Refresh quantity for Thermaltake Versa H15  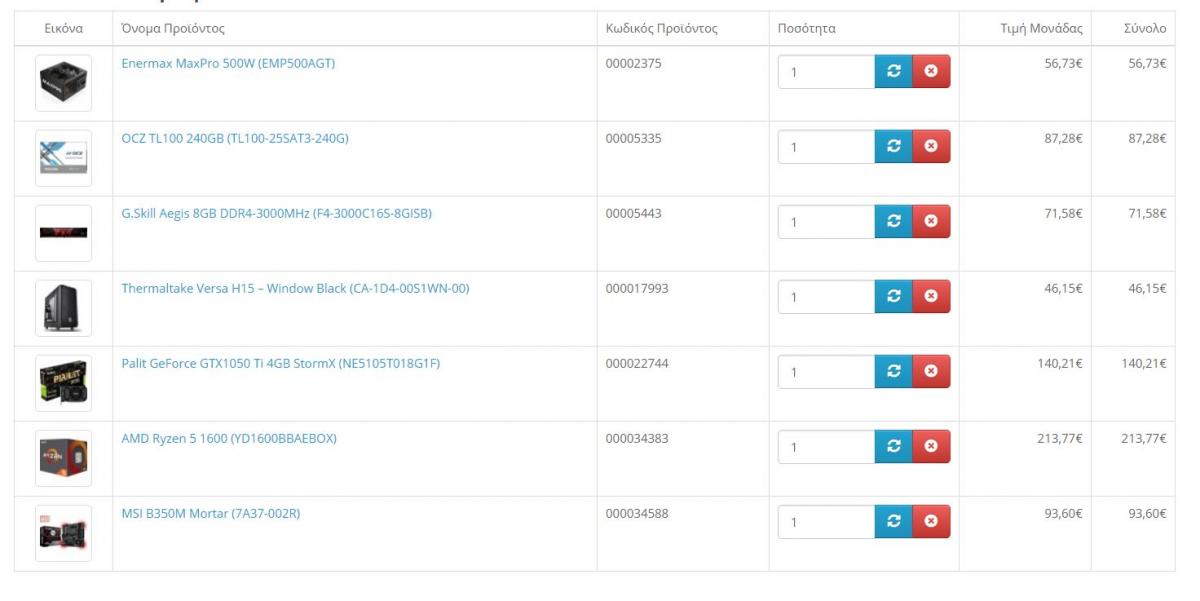click(894, 296)
